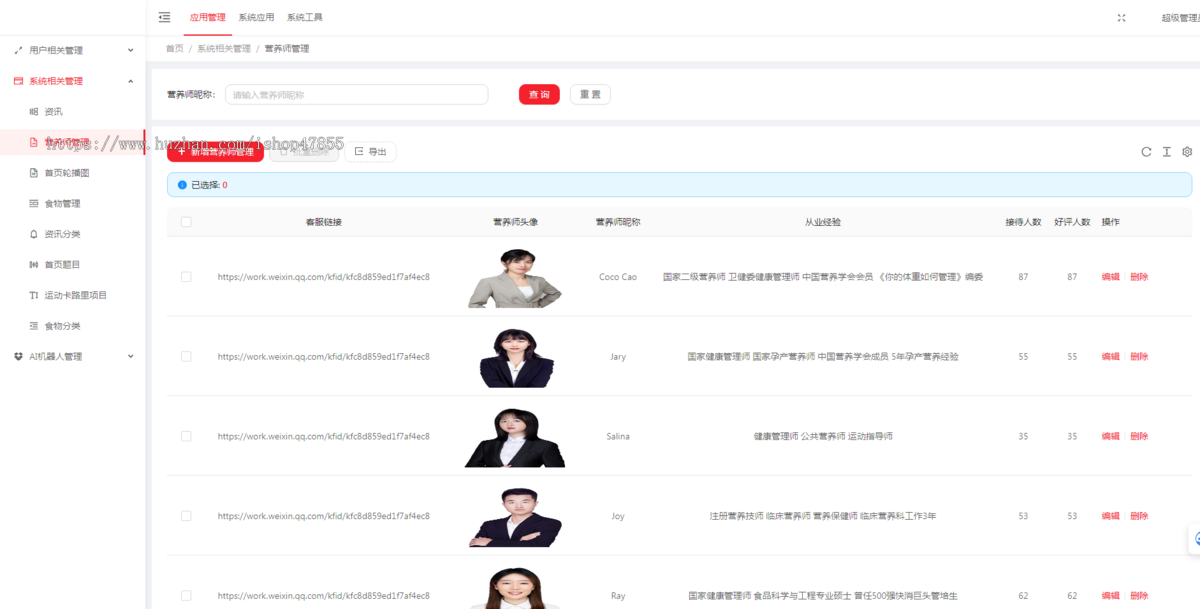Click the 重置 reset button

tap(590, 94)
